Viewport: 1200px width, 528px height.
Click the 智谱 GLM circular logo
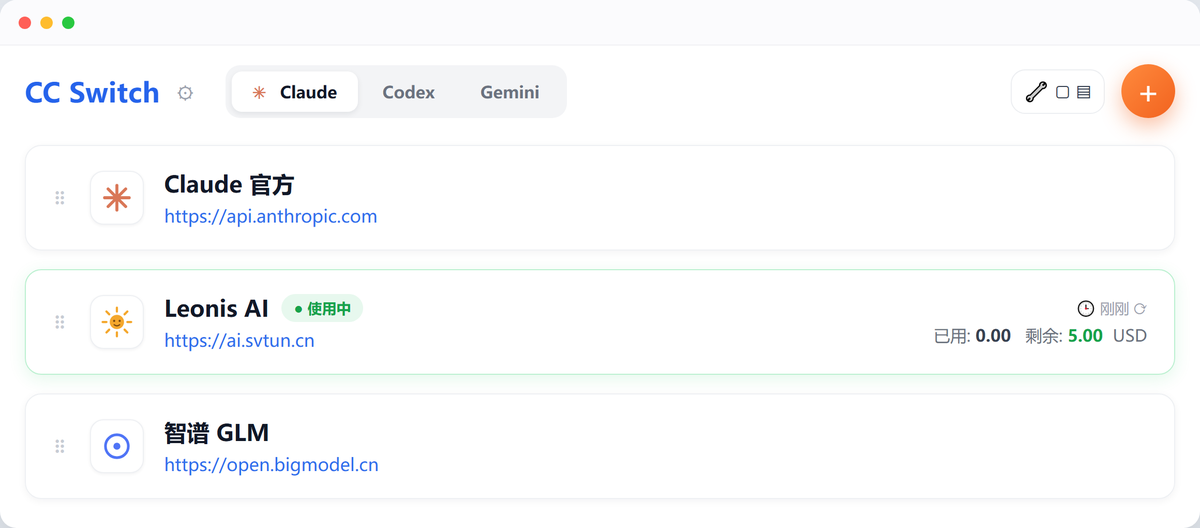(x=117, y=446)
